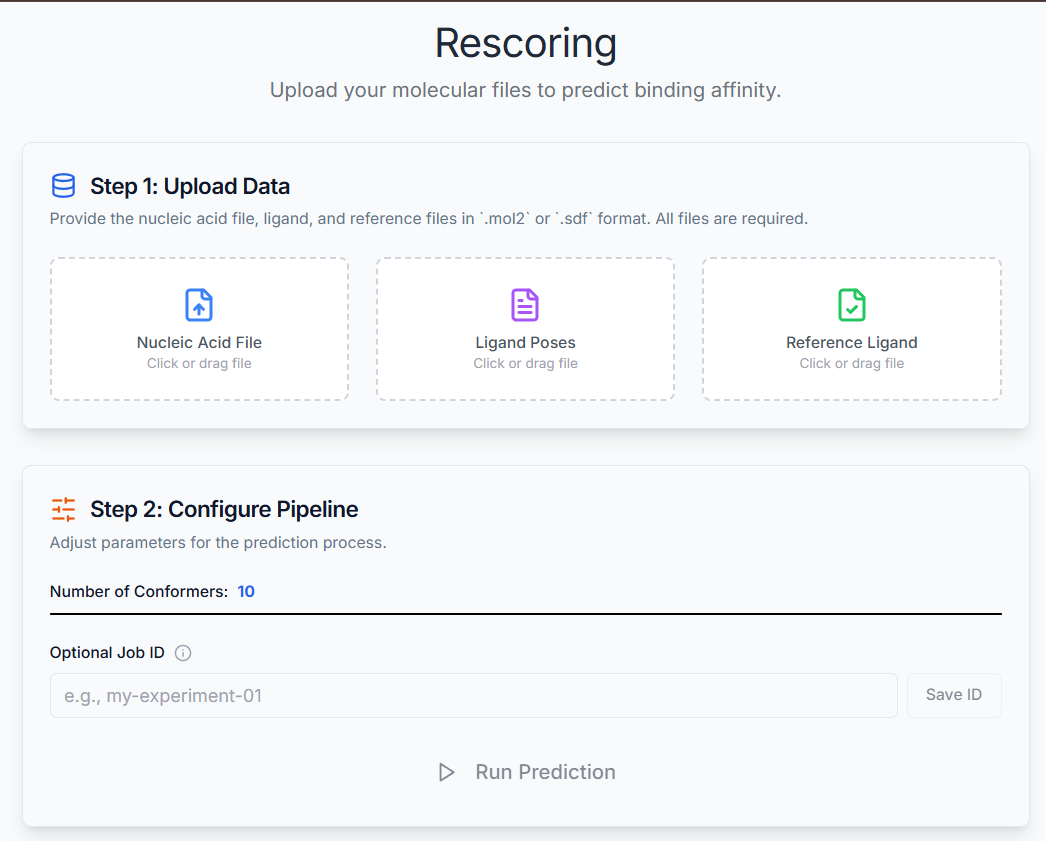
Task: Open the info tooltip beside Optional Job ID
Action: [x=182, y=652]
